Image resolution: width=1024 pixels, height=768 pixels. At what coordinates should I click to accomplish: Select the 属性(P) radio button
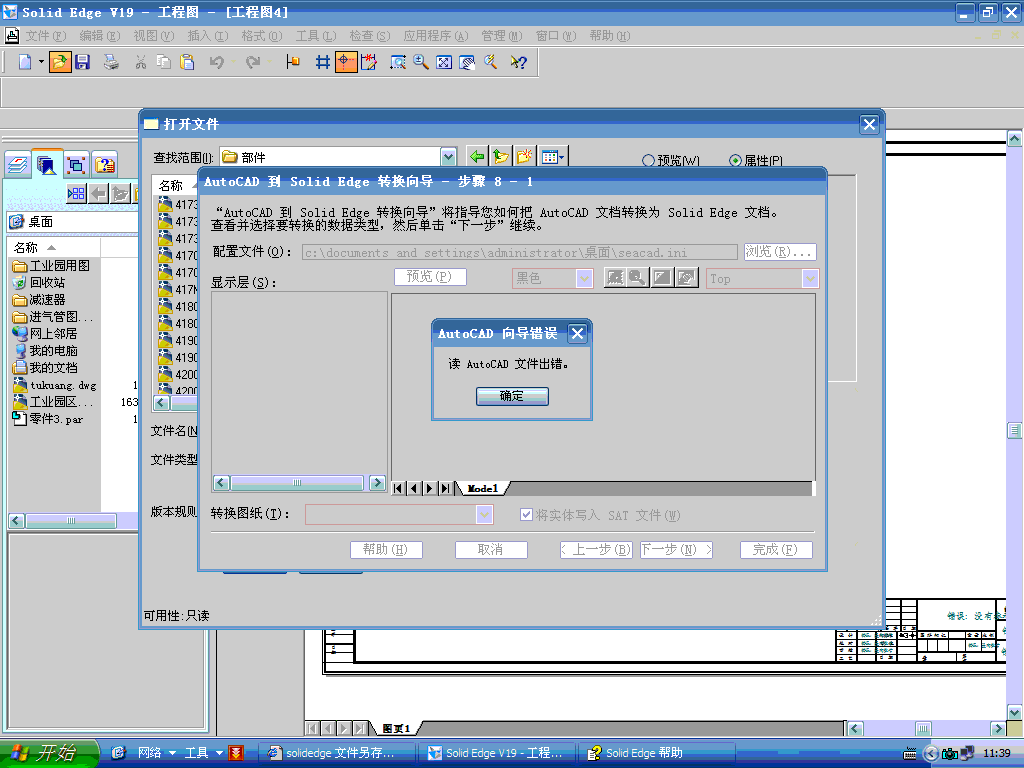pyautogui.click(x=735, y=160)
